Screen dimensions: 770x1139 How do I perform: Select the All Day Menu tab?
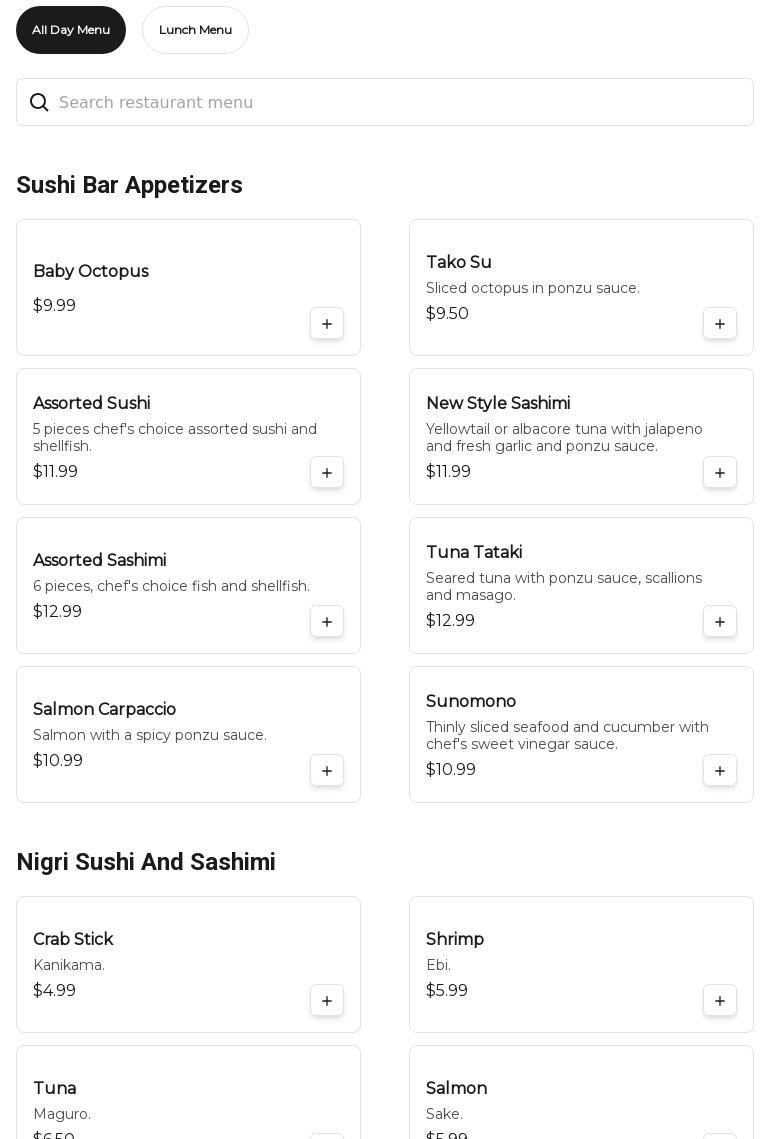click(x=71, y=30)
